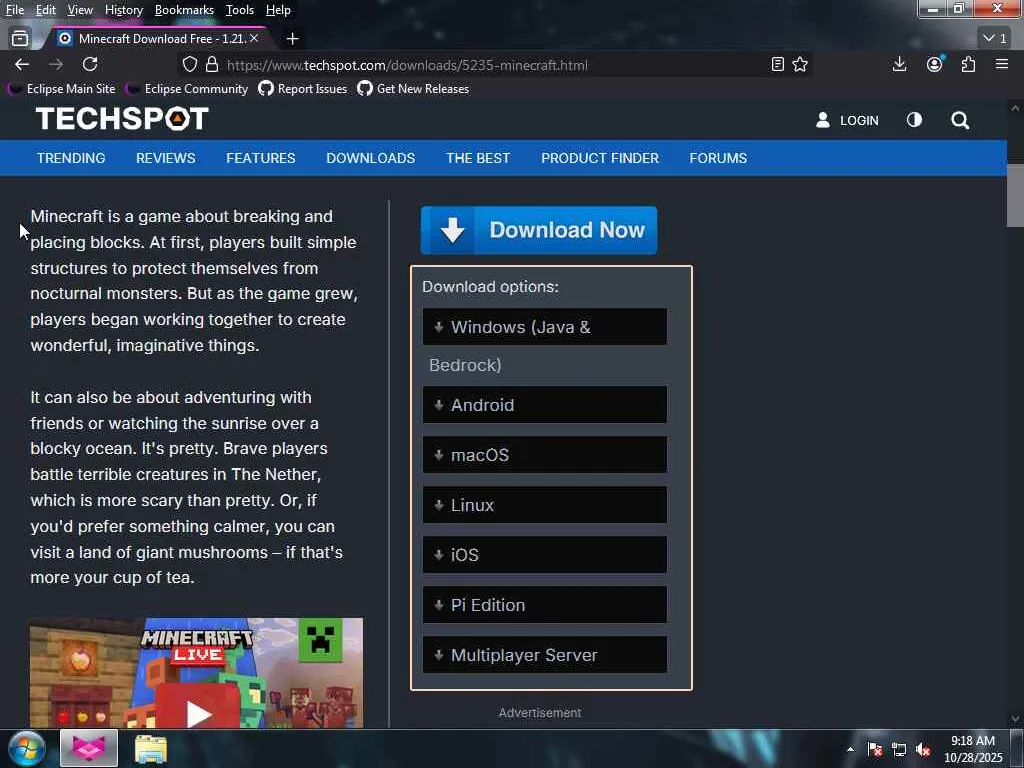The width and height of the screenshot is (1024, 768).
Task: Click the TechSpot LOGIN link
Action: pyautogui.click(x=847, y=120)
